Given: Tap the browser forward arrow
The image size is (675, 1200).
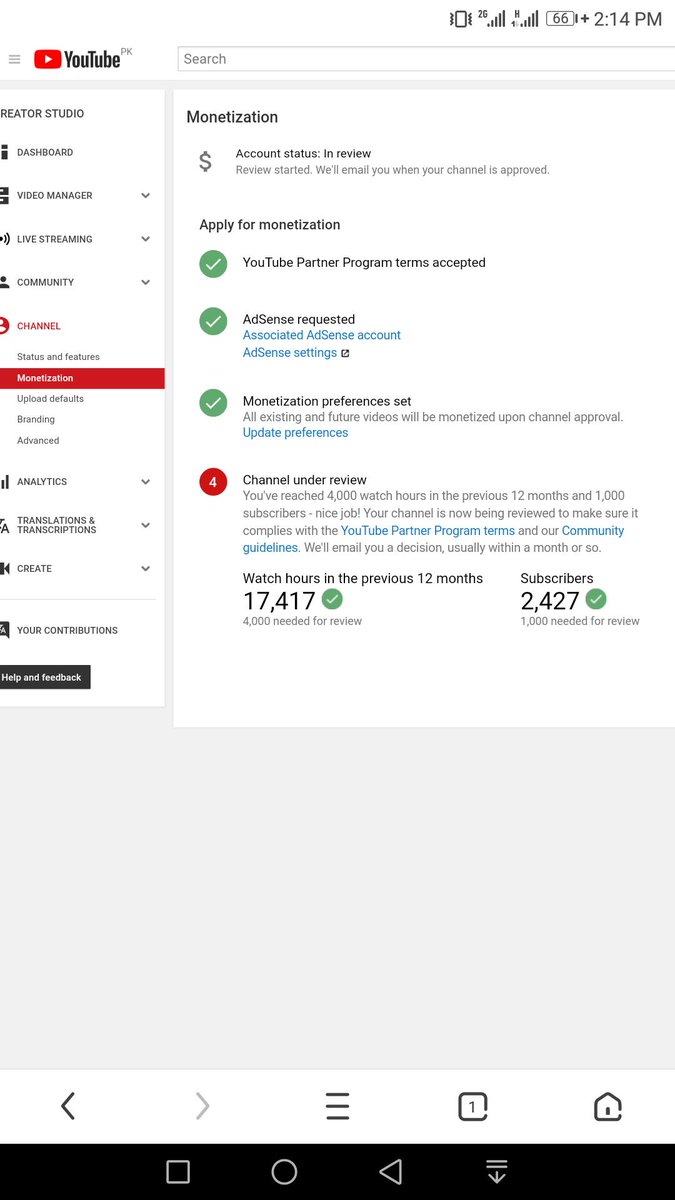Looking at the screenshot, I should (203, 1105).
